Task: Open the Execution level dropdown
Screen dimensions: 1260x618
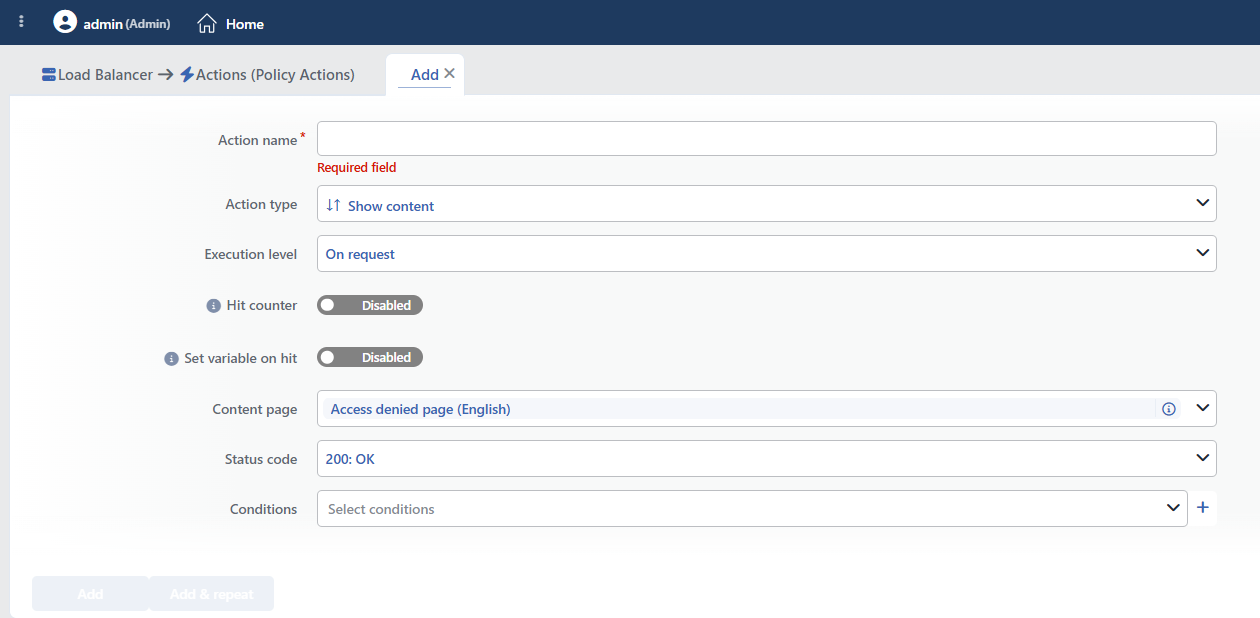Action: (x=766, y=254)
